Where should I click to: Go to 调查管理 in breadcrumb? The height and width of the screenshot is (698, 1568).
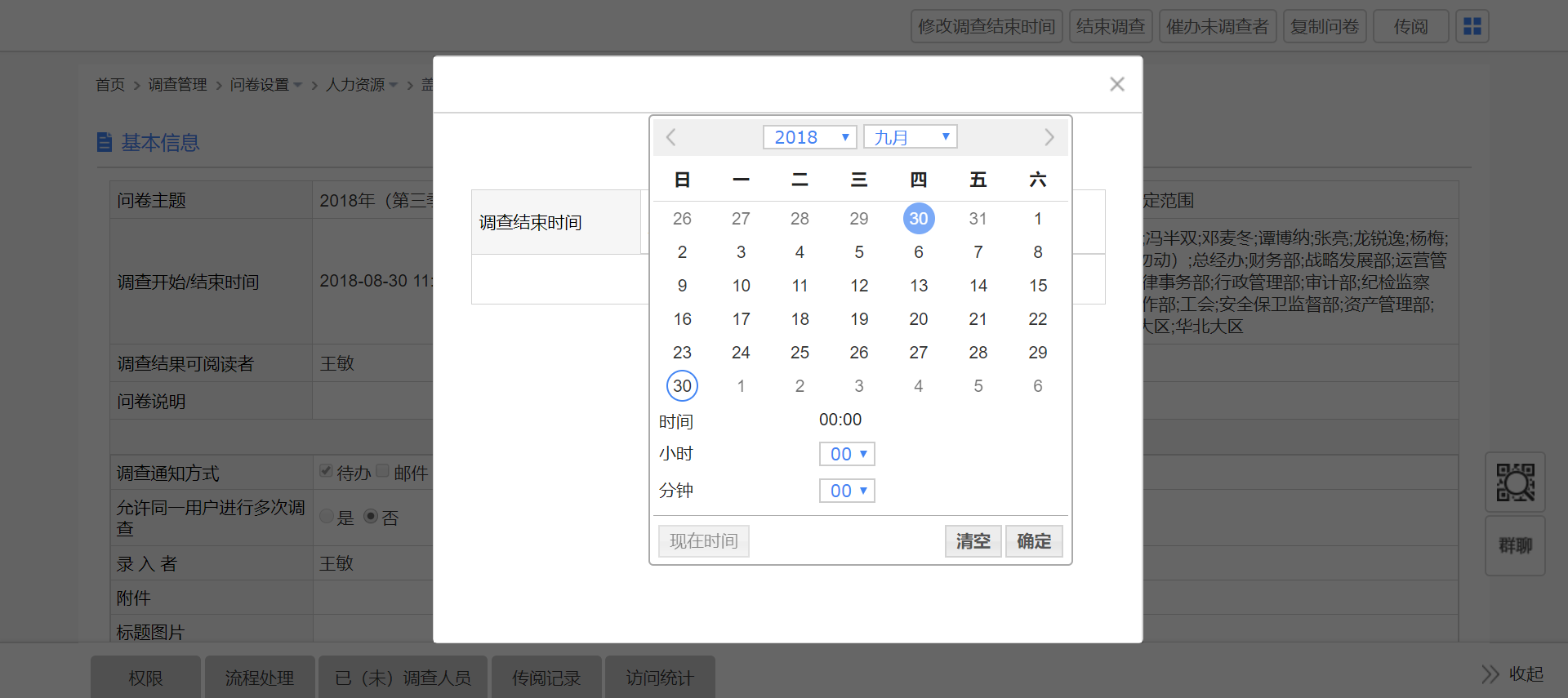click(x=178, y=85)
